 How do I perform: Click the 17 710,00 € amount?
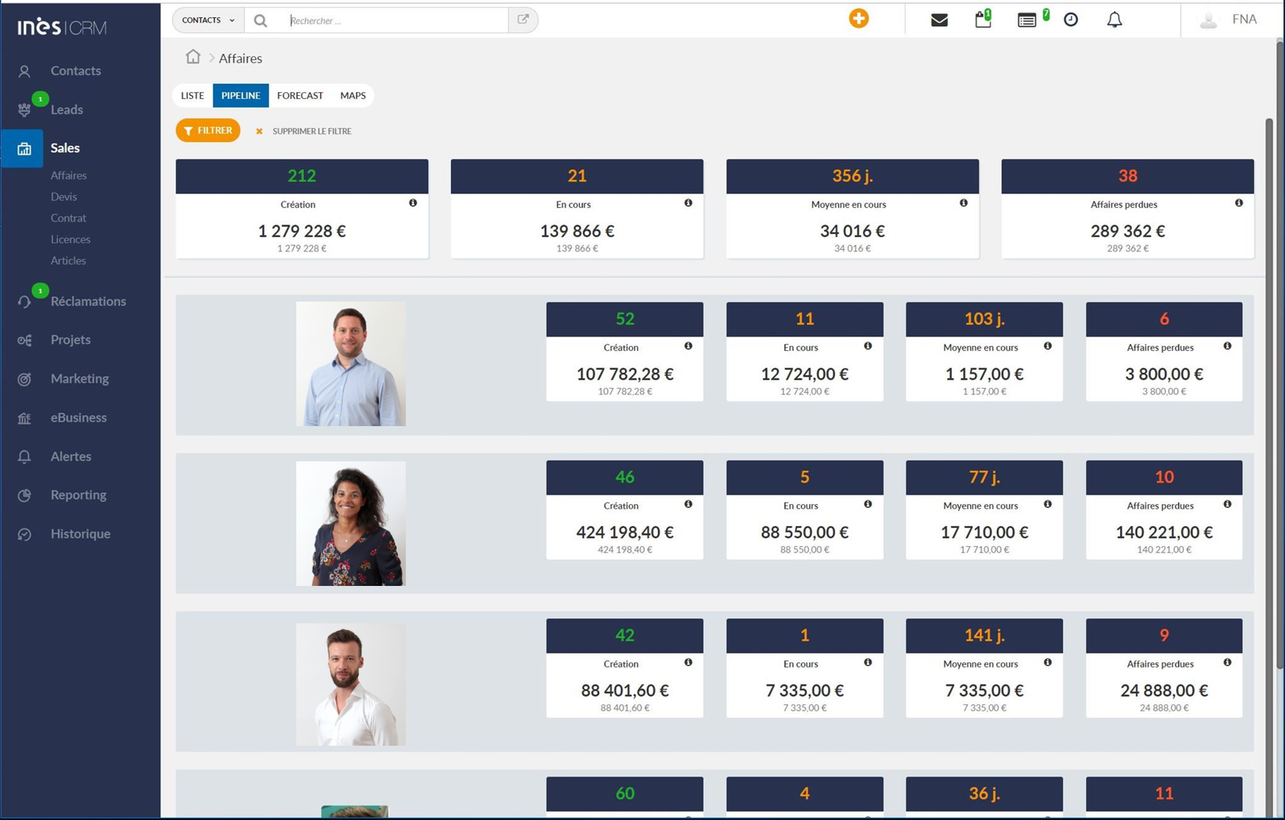coord(984,532)
